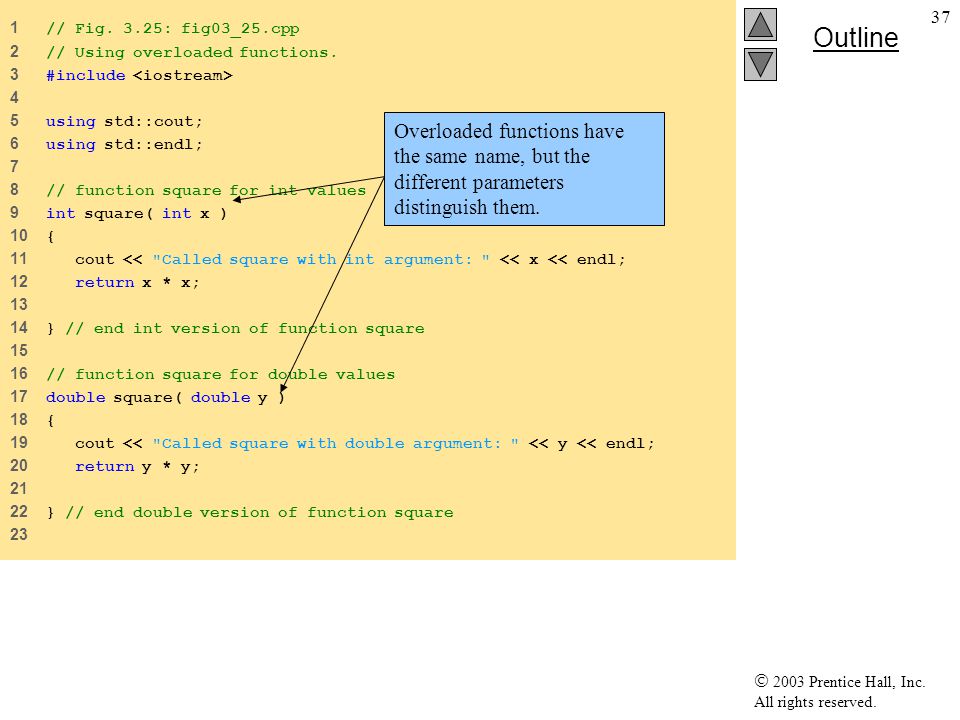Click the "int square( int x )" declaration

(137, 213)
